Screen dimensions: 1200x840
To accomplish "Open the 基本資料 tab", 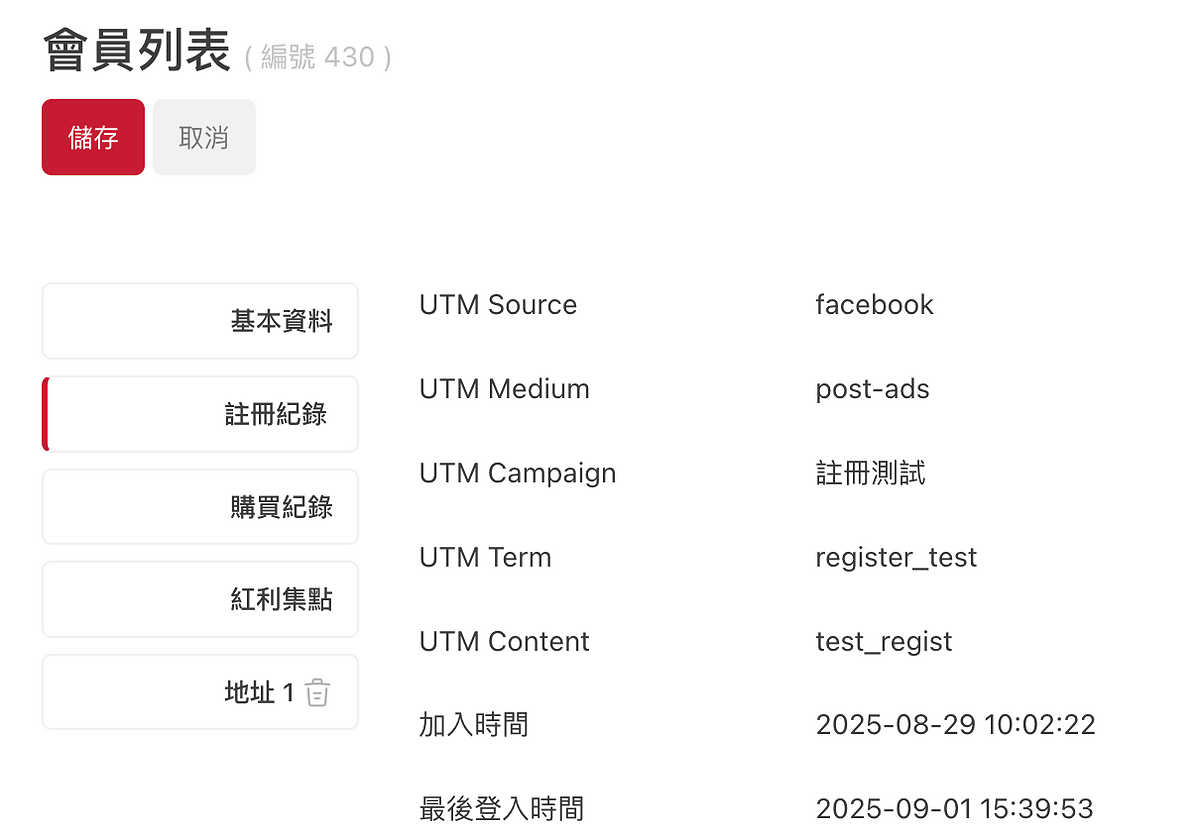I will click(x=200, y=321).
